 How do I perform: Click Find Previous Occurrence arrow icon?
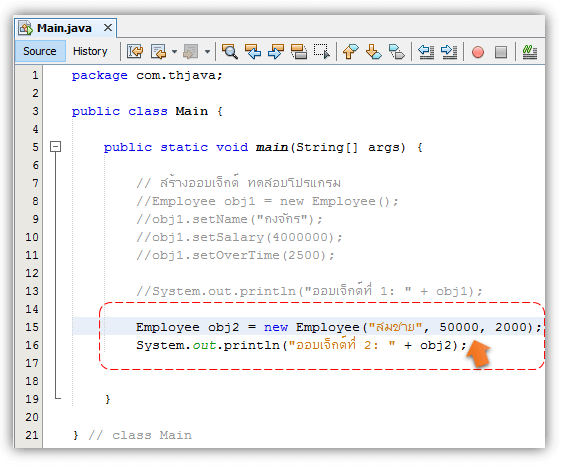(253, 51)
